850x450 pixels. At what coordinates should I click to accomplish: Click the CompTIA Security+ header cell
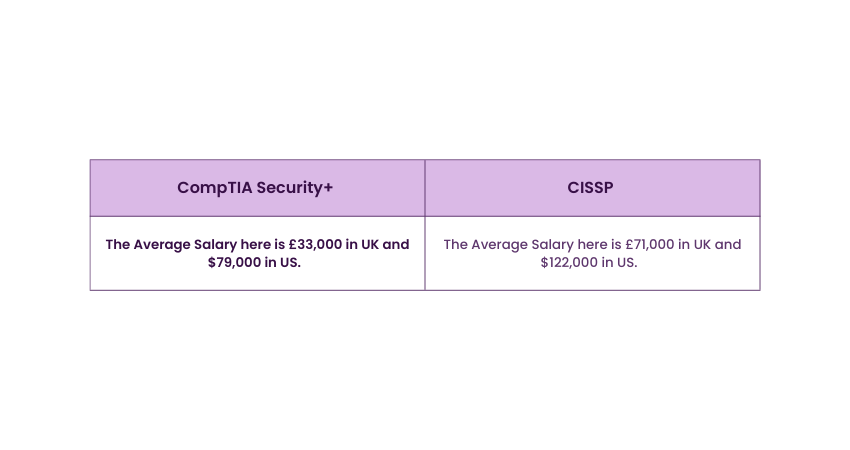[x=256, y=188]
